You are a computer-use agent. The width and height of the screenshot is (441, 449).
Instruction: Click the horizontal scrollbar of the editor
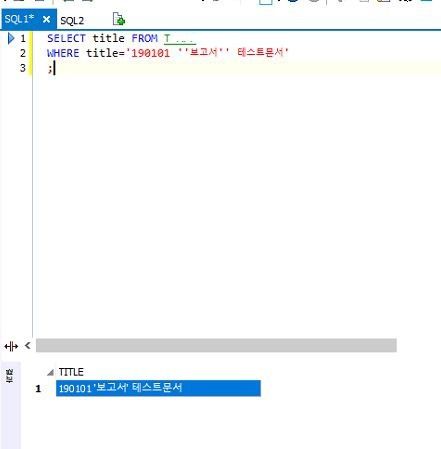tap(216, 345)
